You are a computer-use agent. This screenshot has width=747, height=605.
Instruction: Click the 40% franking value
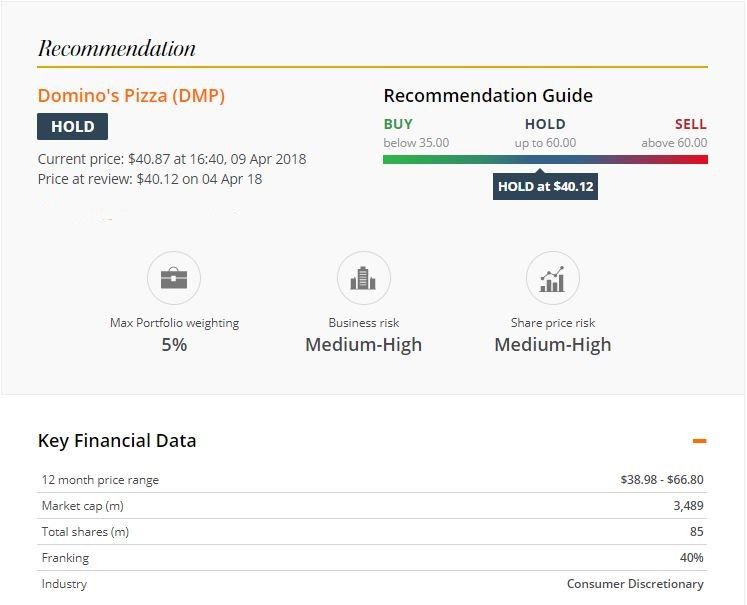[692, 558]
